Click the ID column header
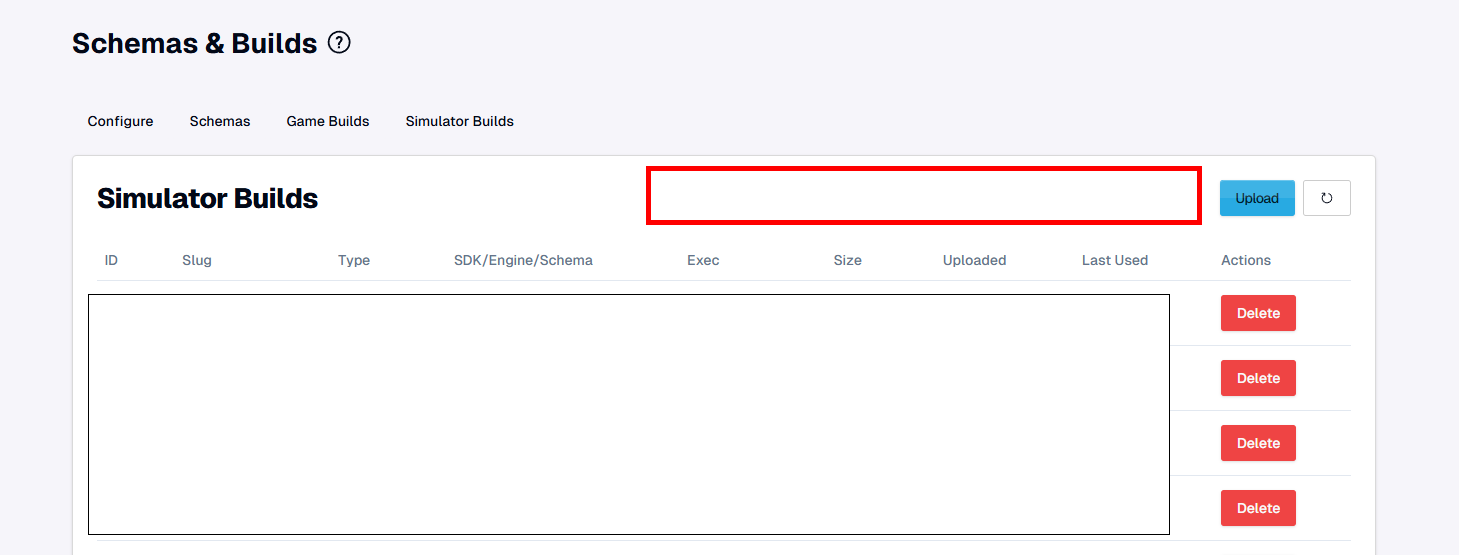Image resolution: width=1459 pixels, height=555 pixels. coord(111,260)
